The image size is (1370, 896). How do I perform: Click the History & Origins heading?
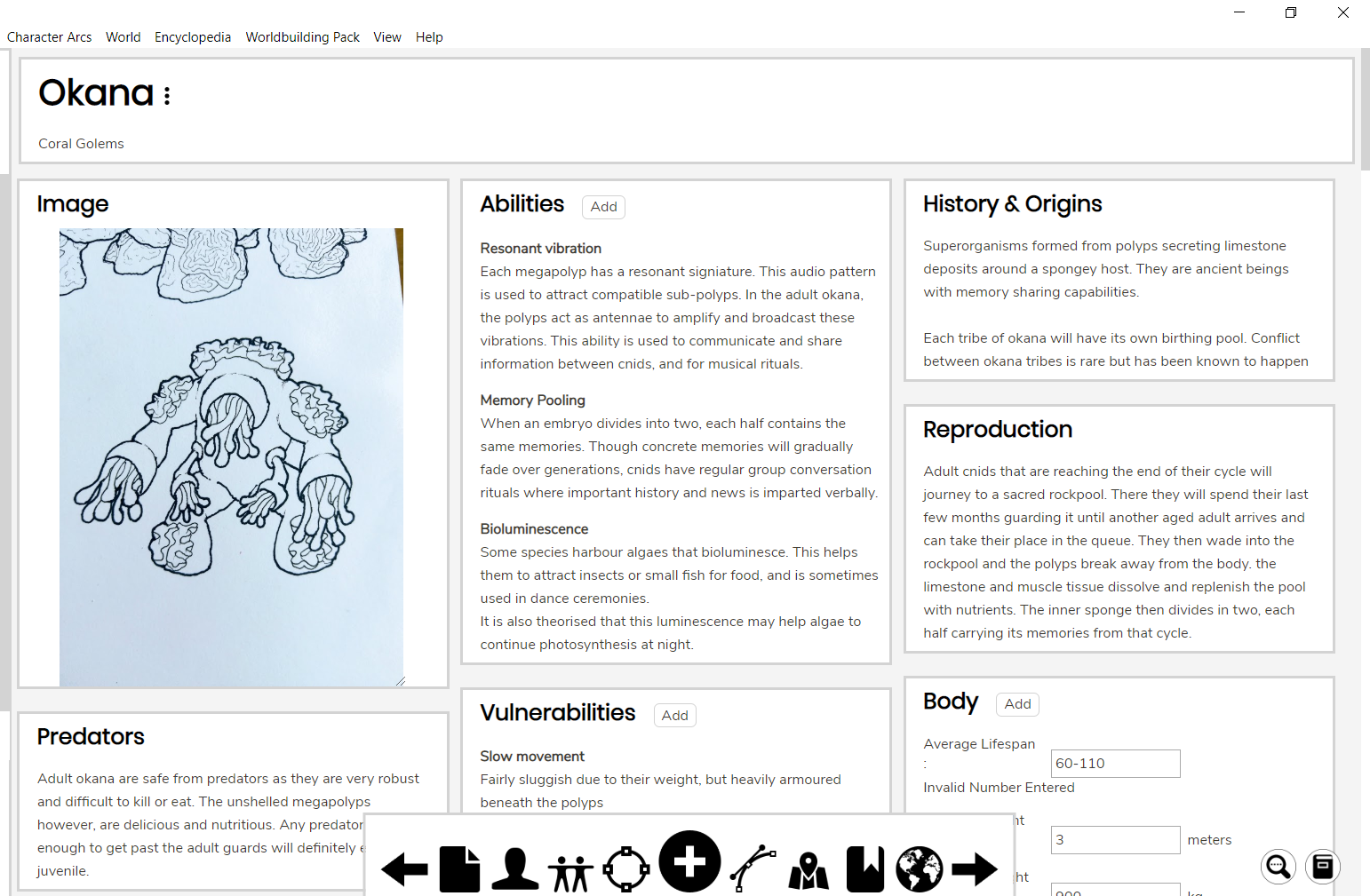[1013, 204]
